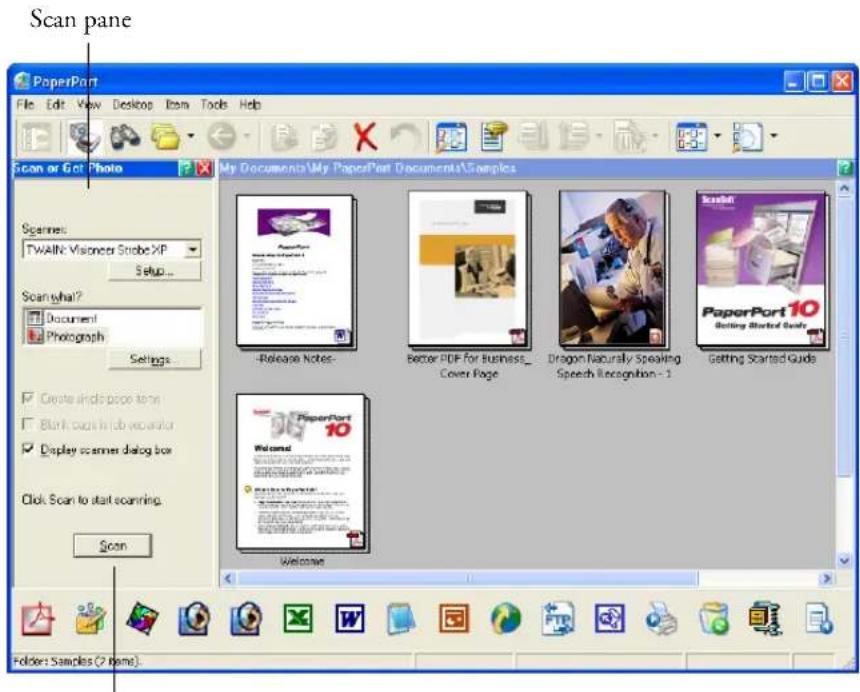Close the Scan or Get Photo pane
The height and width of the screenshot is (692, 860).
click(205, 168)
